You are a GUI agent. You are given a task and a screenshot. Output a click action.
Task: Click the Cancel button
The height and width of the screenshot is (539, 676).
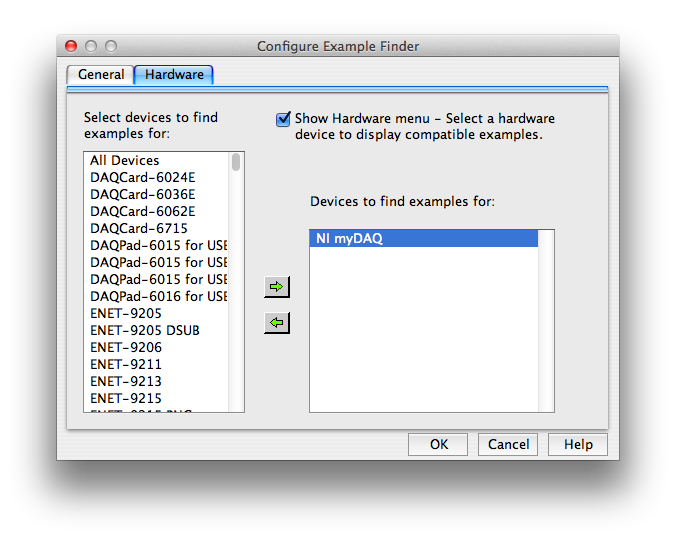tap(508, 445)
